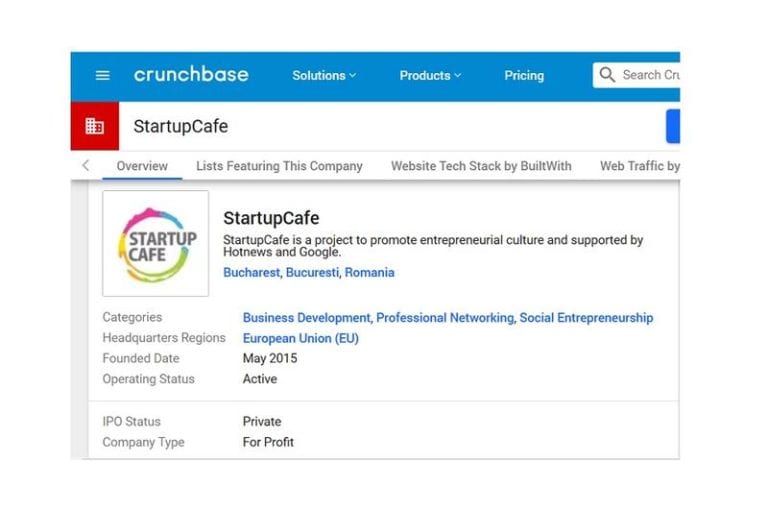This screenshot has width=768, height=511.
Task: Open the Professional Networking category link
Action: 446,318
